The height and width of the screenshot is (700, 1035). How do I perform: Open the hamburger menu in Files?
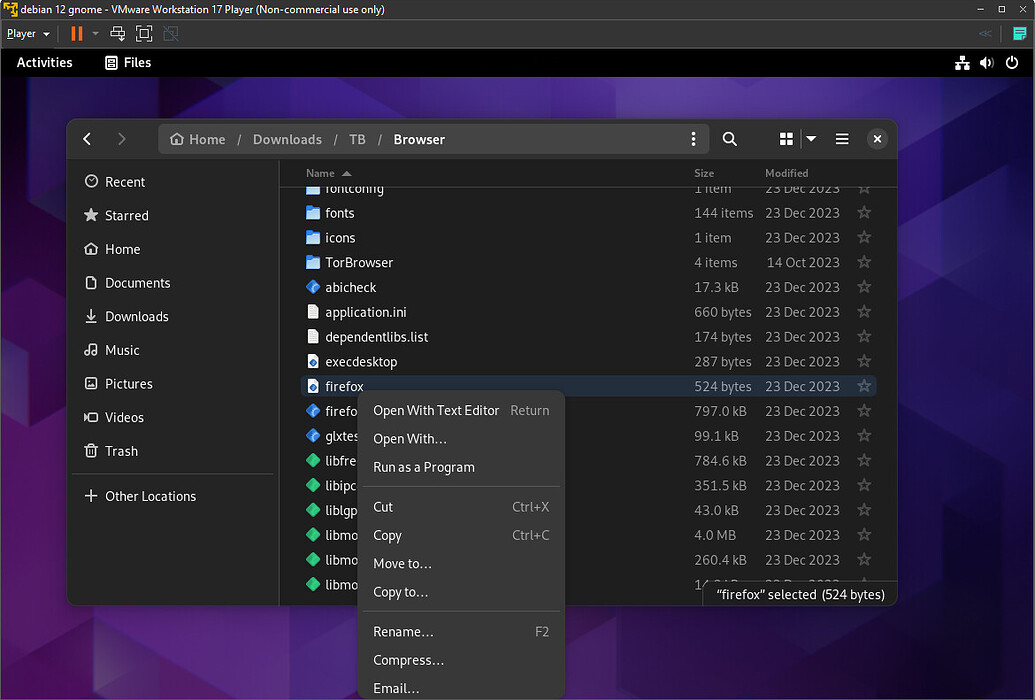click(x=842, y=139)
